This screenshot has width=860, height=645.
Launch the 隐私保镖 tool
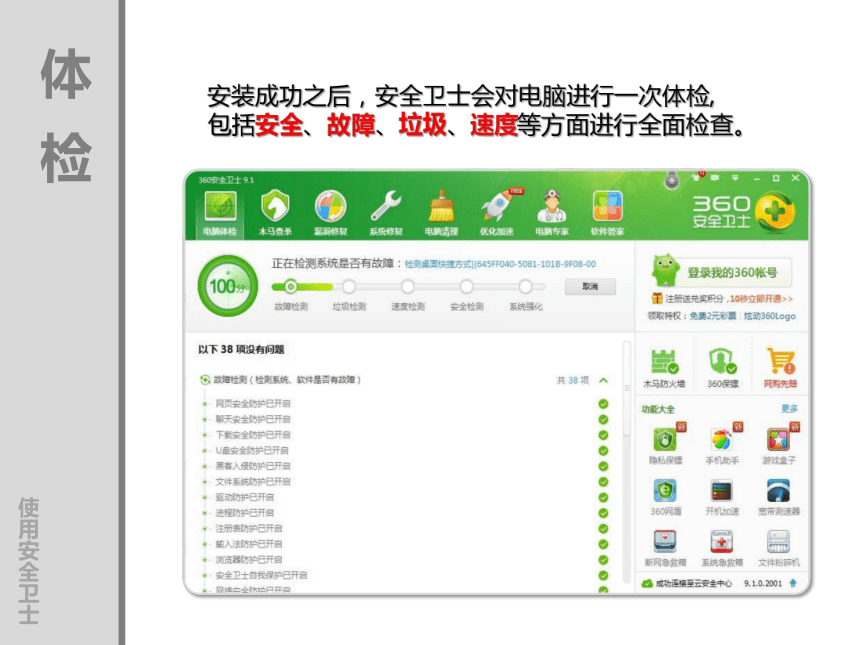pos(666,445)
